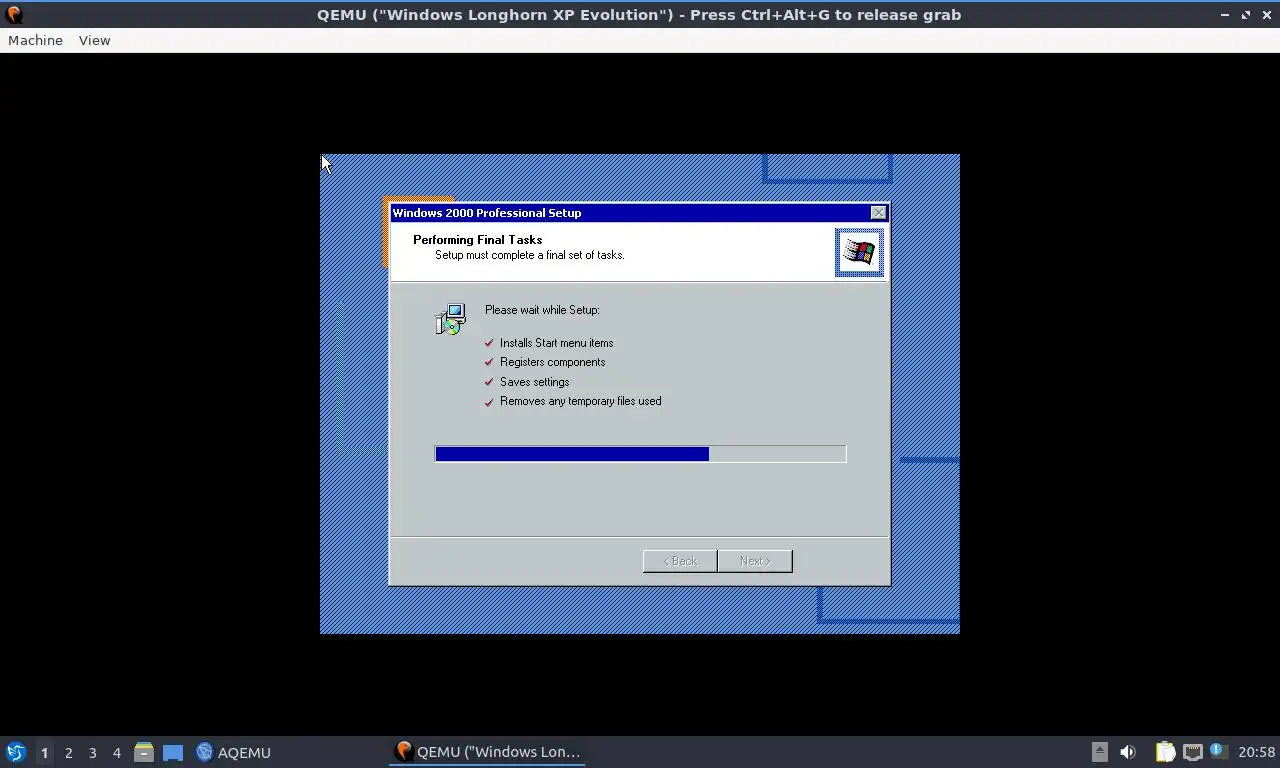Switch to the AQEMU taskbar entry
The image size is (1280, 768).
[234, 752]
